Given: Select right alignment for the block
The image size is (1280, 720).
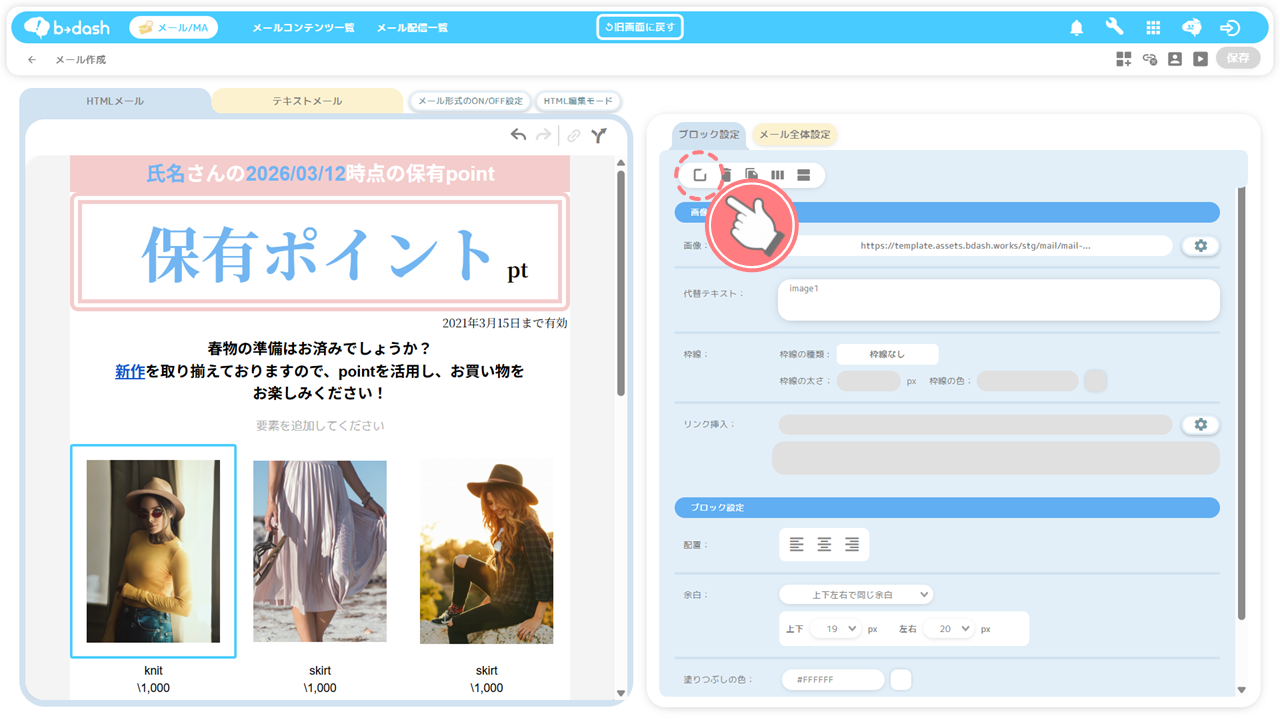Looking at the screenshot, I should (851, 545).
